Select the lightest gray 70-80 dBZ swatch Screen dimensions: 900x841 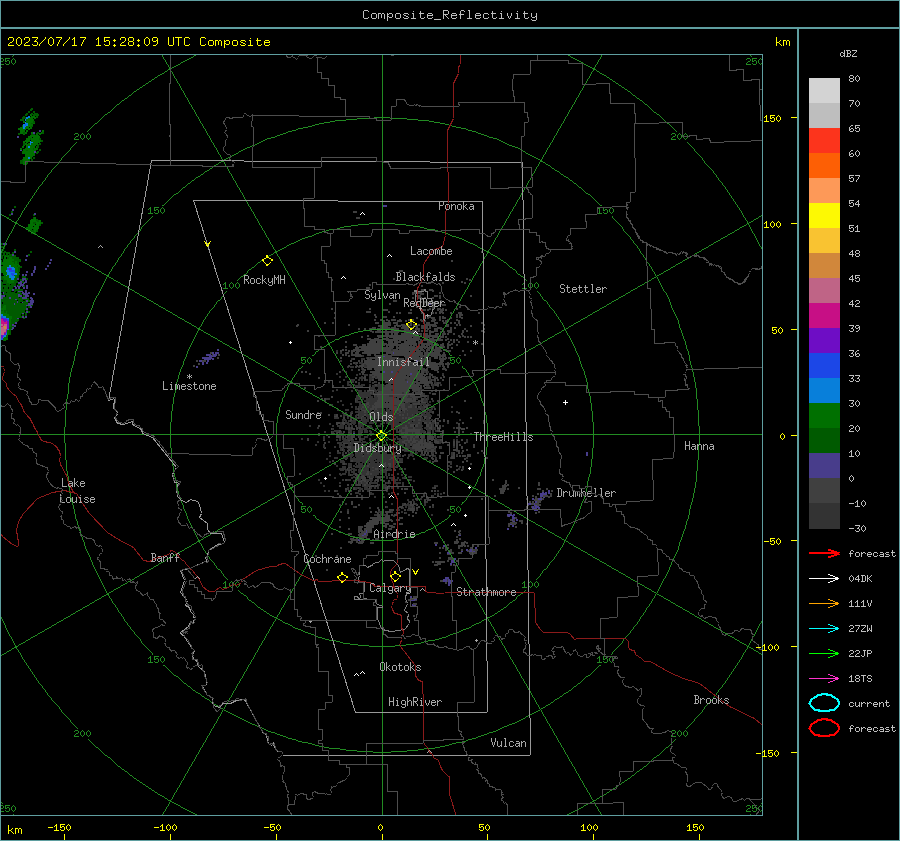click(x=824, y=91)
